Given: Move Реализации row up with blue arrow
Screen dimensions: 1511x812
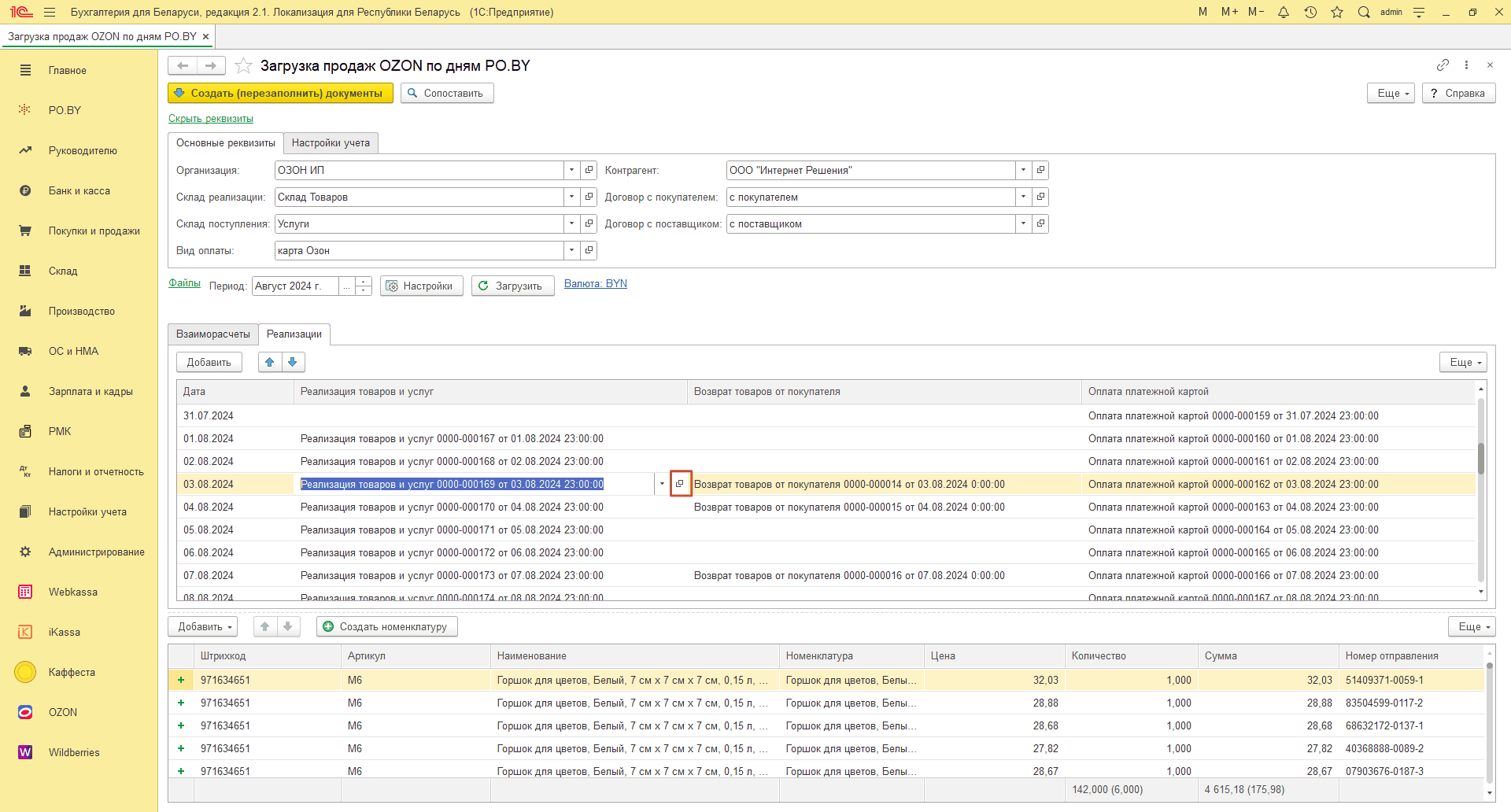Looking at the screenshot, I should [x=270, y=362].
